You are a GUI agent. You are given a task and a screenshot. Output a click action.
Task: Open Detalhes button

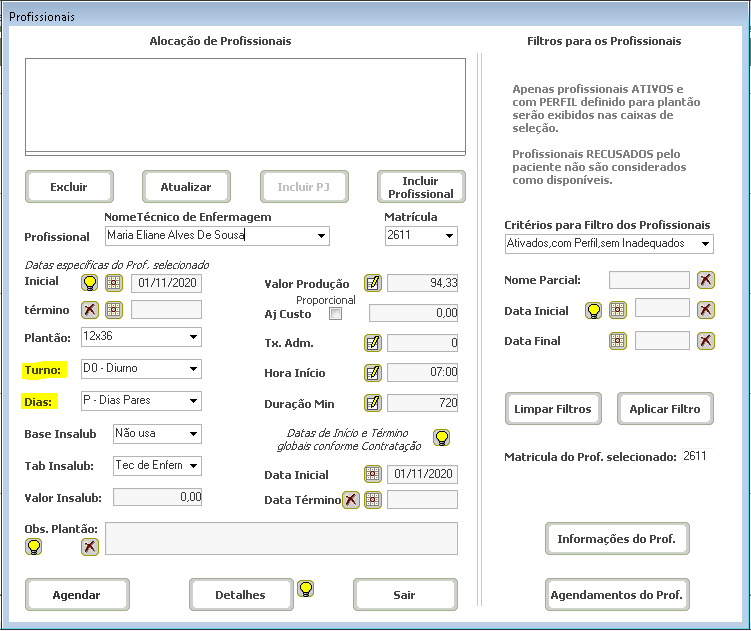click(x=241, y=595)
